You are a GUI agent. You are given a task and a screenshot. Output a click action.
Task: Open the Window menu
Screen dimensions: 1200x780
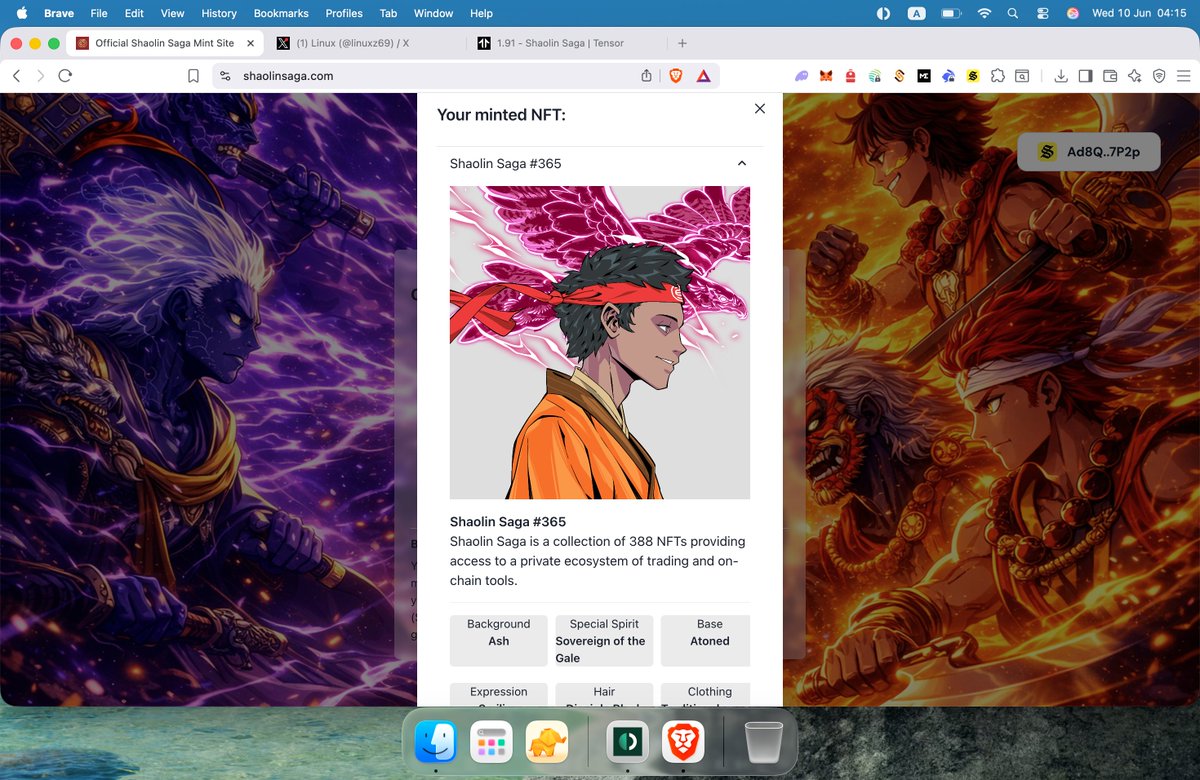[433, 13]
